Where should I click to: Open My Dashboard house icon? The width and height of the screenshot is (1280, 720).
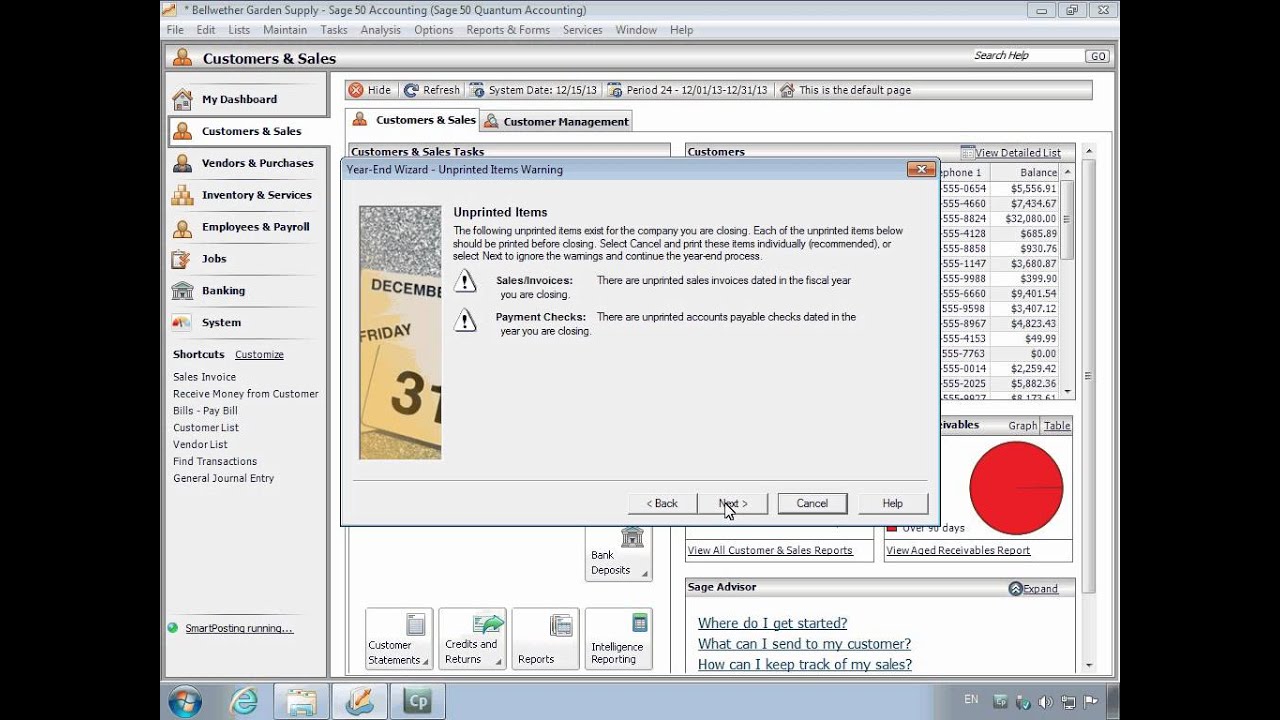[182, 100]
